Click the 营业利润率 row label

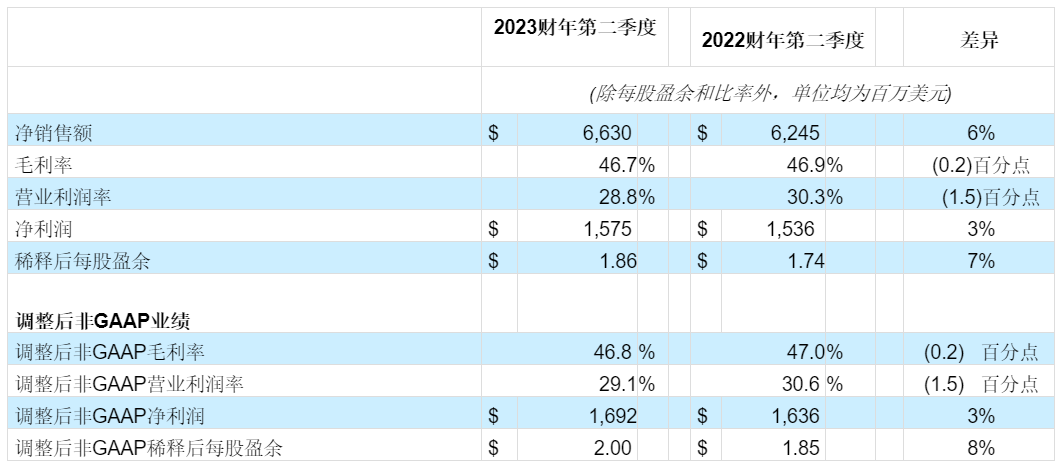click(61, 197)
